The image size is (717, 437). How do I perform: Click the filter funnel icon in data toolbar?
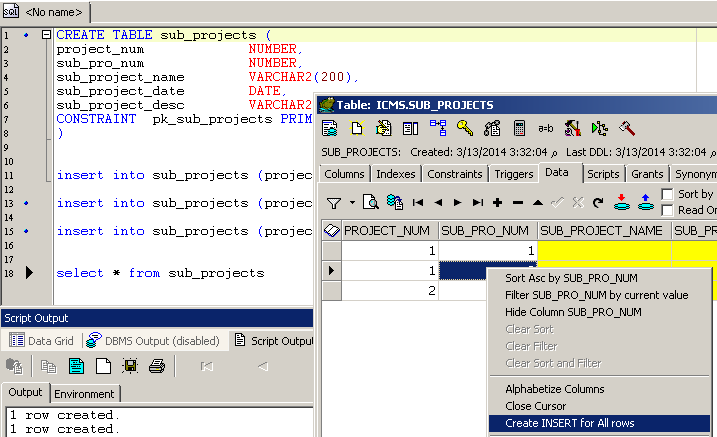(334, 203)
